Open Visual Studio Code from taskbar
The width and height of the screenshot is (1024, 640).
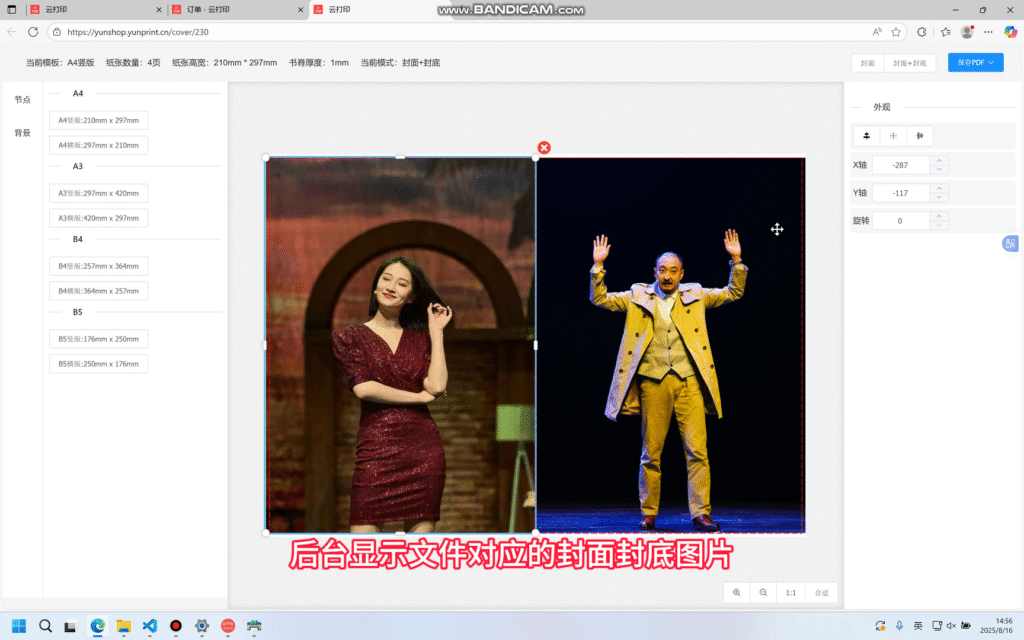(x=150, y=626)
